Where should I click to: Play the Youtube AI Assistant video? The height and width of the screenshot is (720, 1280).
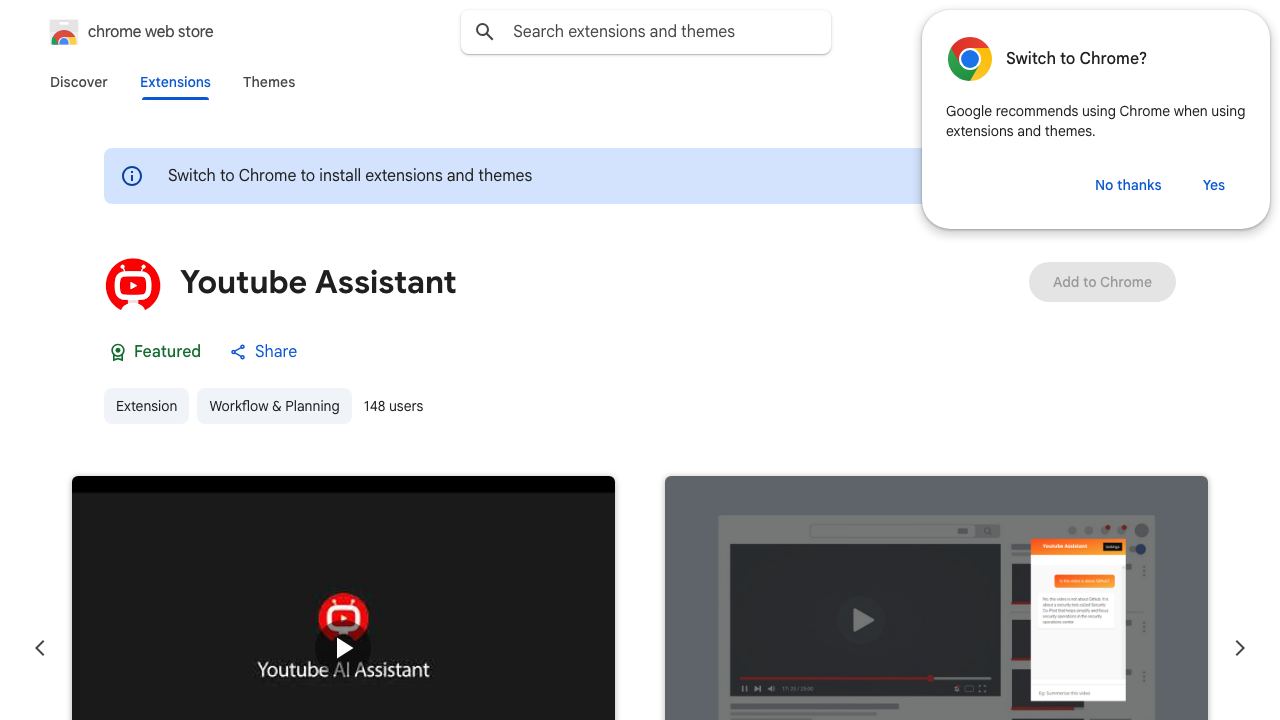pyautogui.click(x=343, y=648)
